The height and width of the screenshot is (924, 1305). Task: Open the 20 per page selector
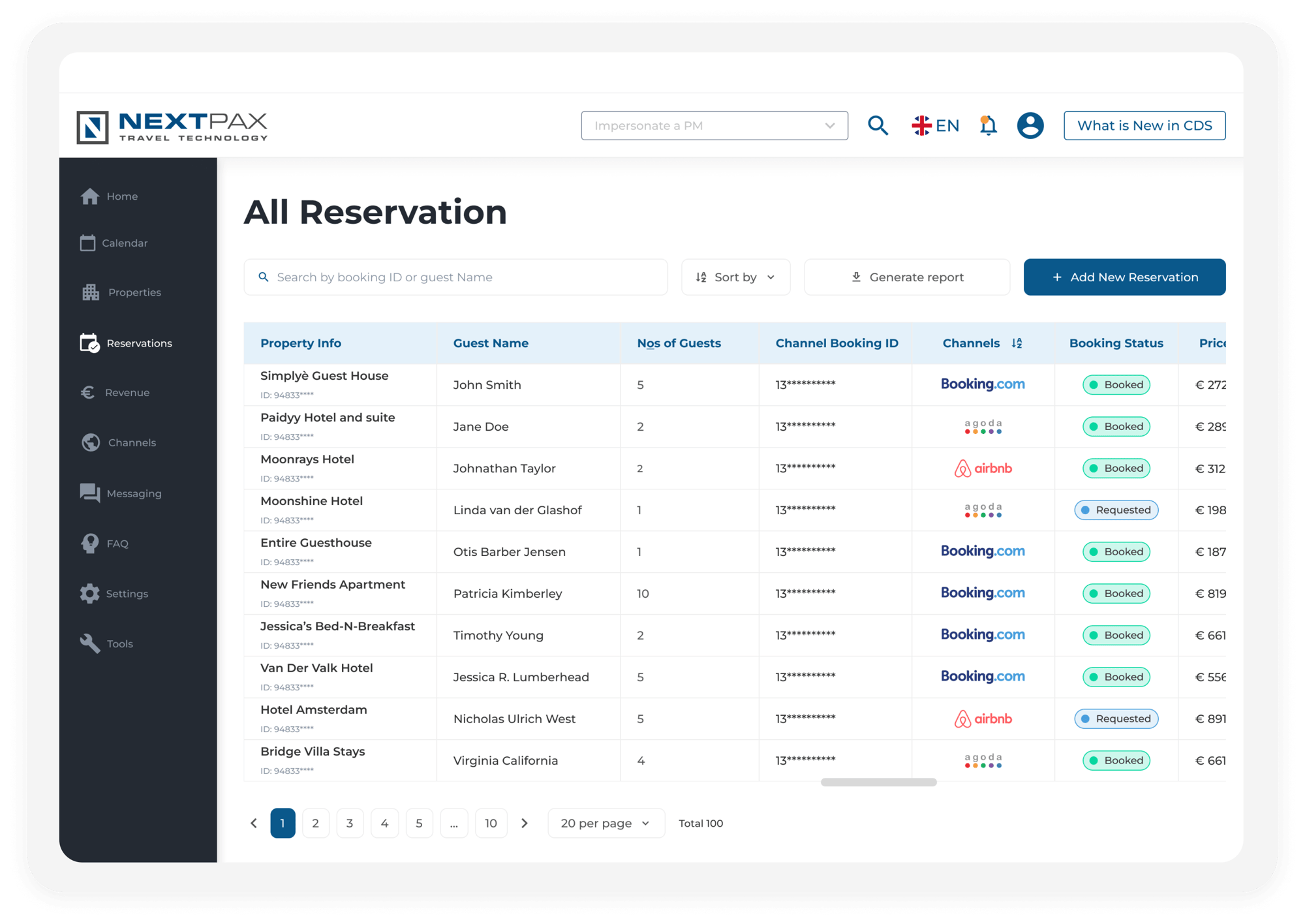(606, 824)
